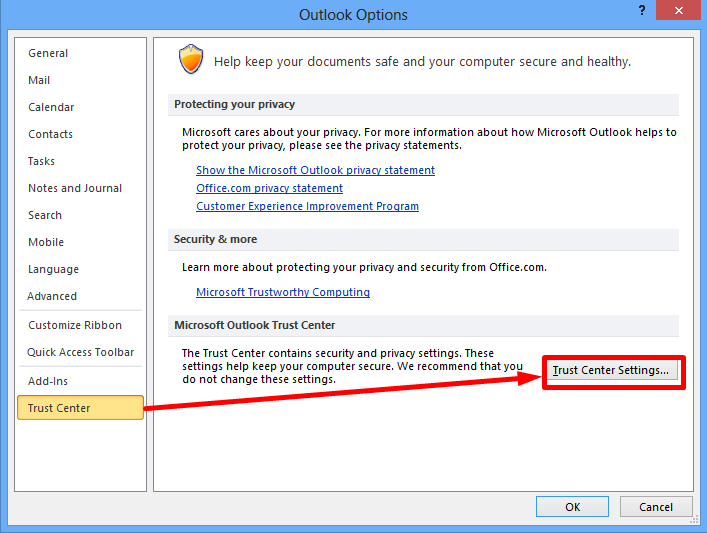The width and height of the screenshot is (707, 533).
Task: Follow the Office.com privacy statement link
Action: (x=269, y=188)
